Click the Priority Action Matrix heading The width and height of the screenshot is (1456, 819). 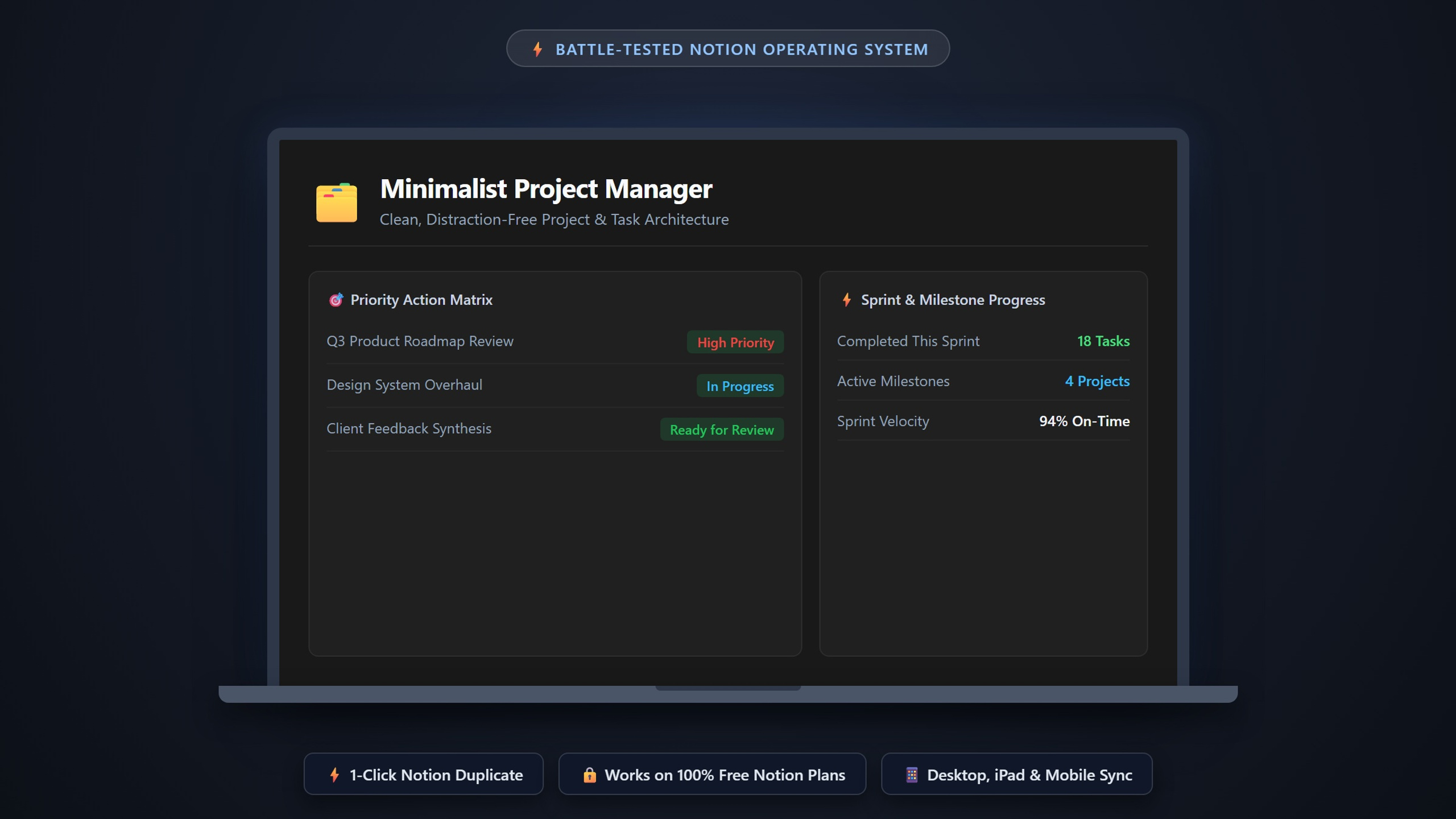pyautogui.click(x=421, y=300)
